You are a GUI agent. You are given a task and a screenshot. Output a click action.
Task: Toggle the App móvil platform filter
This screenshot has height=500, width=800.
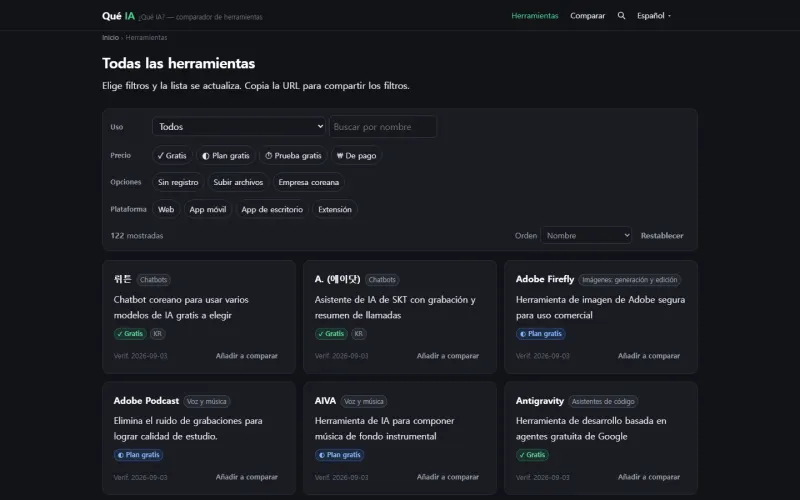click(208, 209)
